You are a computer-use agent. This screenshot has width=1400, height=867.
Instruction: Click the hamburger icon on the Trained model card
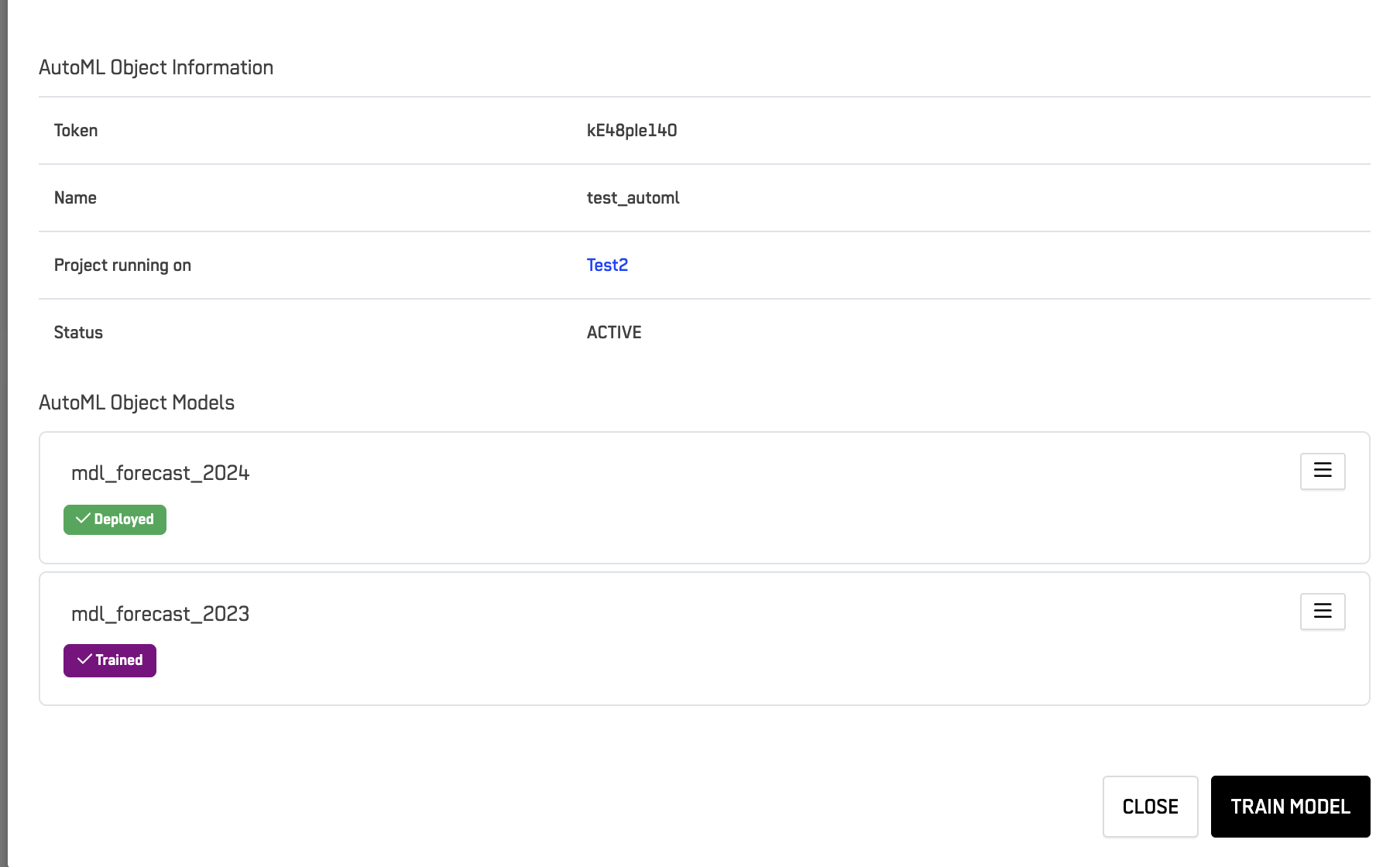click(1323, 611)
